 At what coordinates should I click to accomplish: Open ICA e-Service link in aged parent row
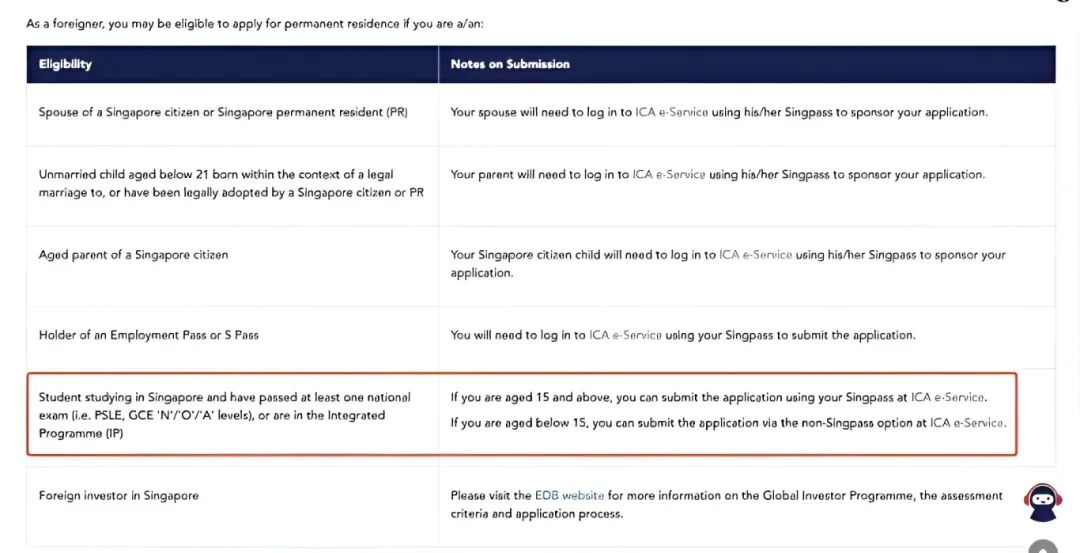(755, 255)
